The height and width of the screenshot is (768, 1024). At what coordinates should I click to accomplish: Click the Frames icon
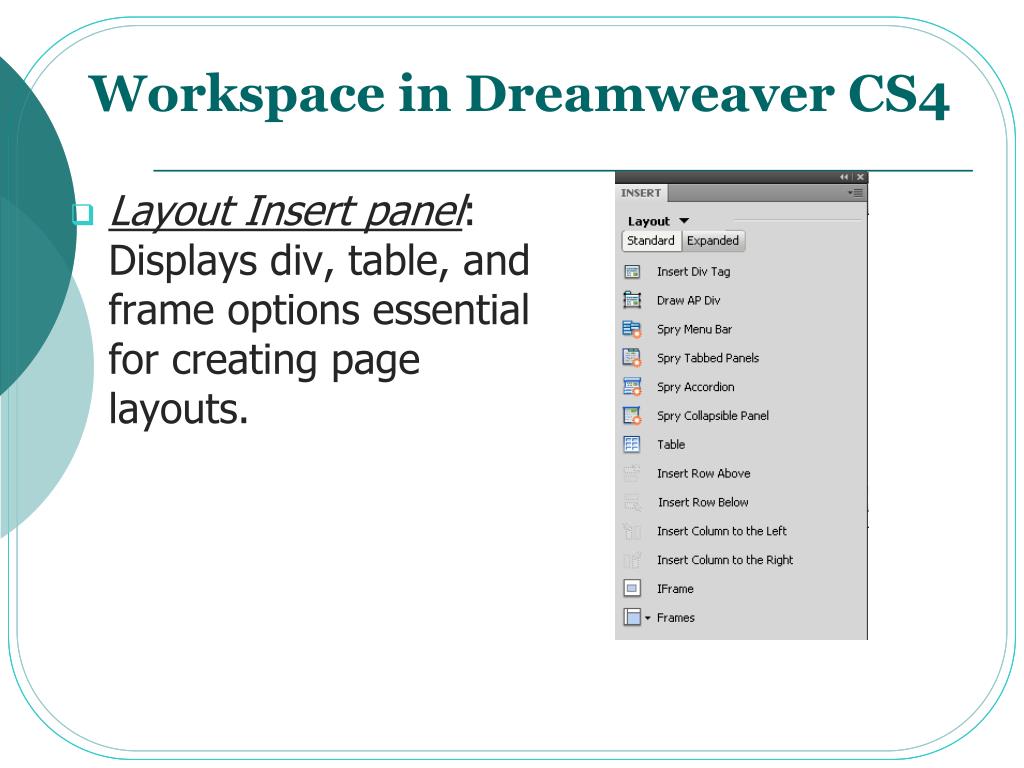[x=632, y=617]
